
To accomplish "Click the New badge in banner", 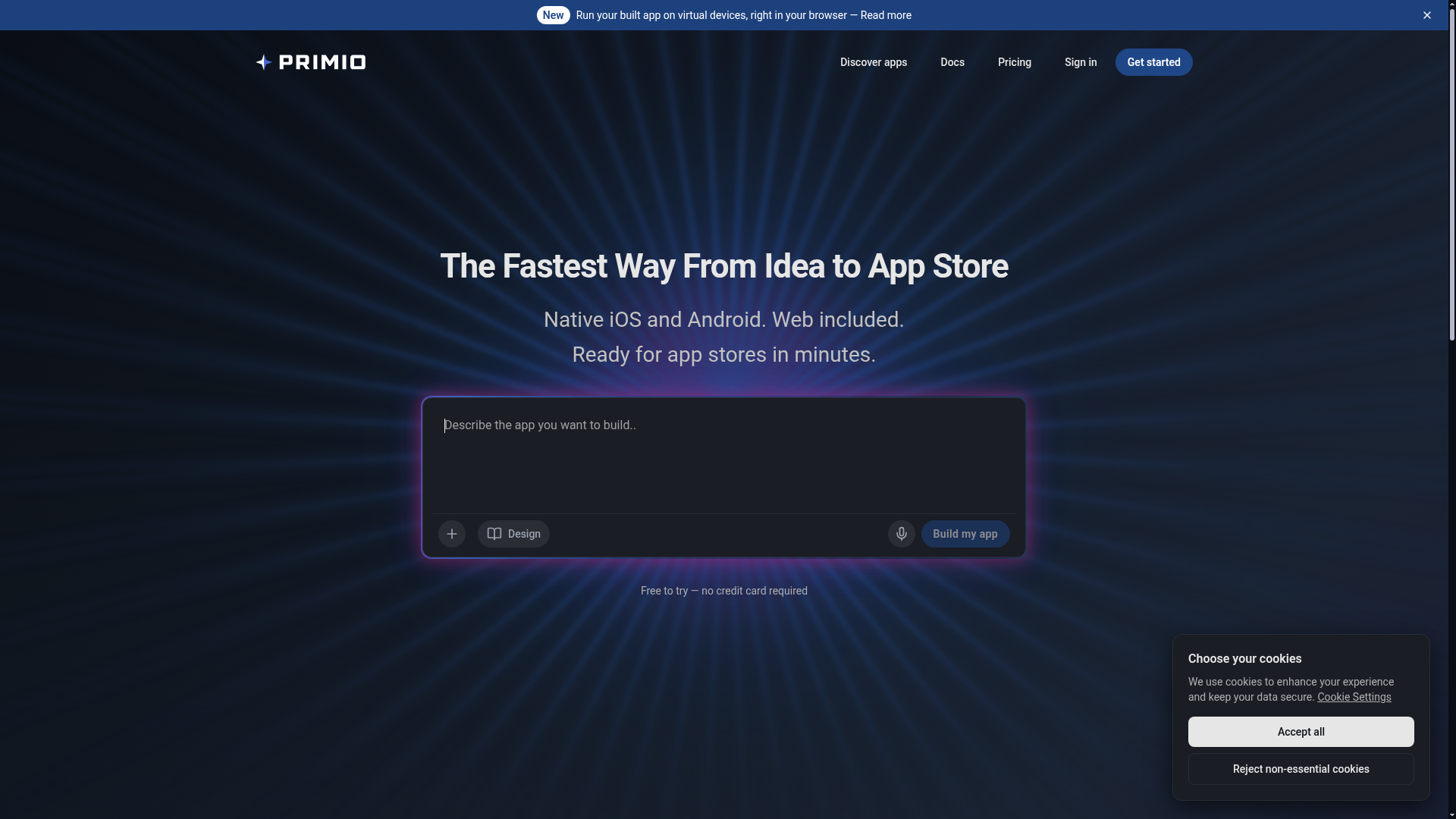I will pos(553,15).
